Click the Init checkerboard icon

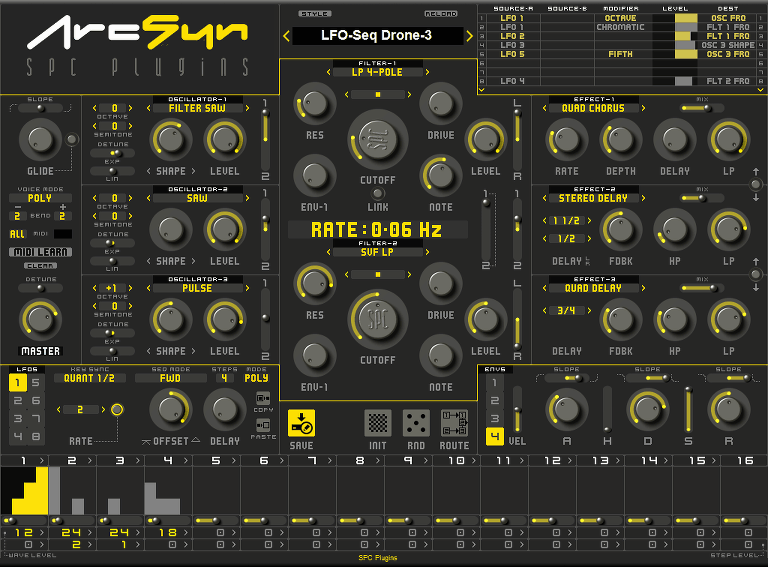tap(378, 423)
